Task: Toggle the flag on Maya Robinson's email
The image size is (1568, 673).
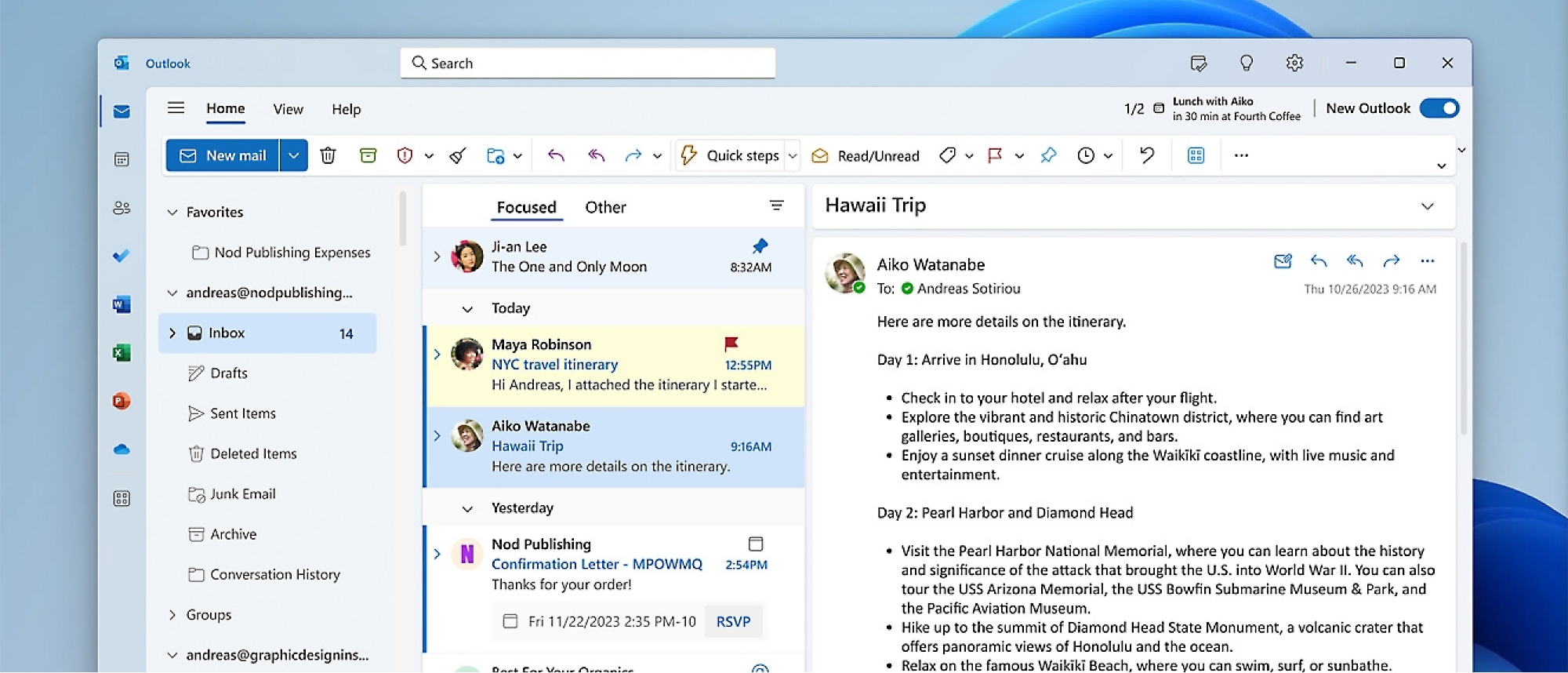Action: click(731, 344)
